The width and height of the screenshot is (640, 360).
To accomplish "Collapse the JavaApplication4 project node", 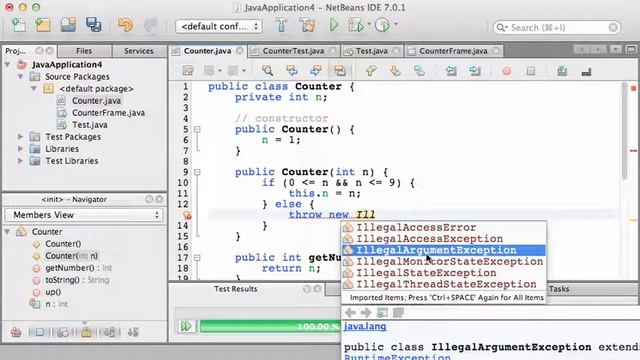I will tap(8, 64).
